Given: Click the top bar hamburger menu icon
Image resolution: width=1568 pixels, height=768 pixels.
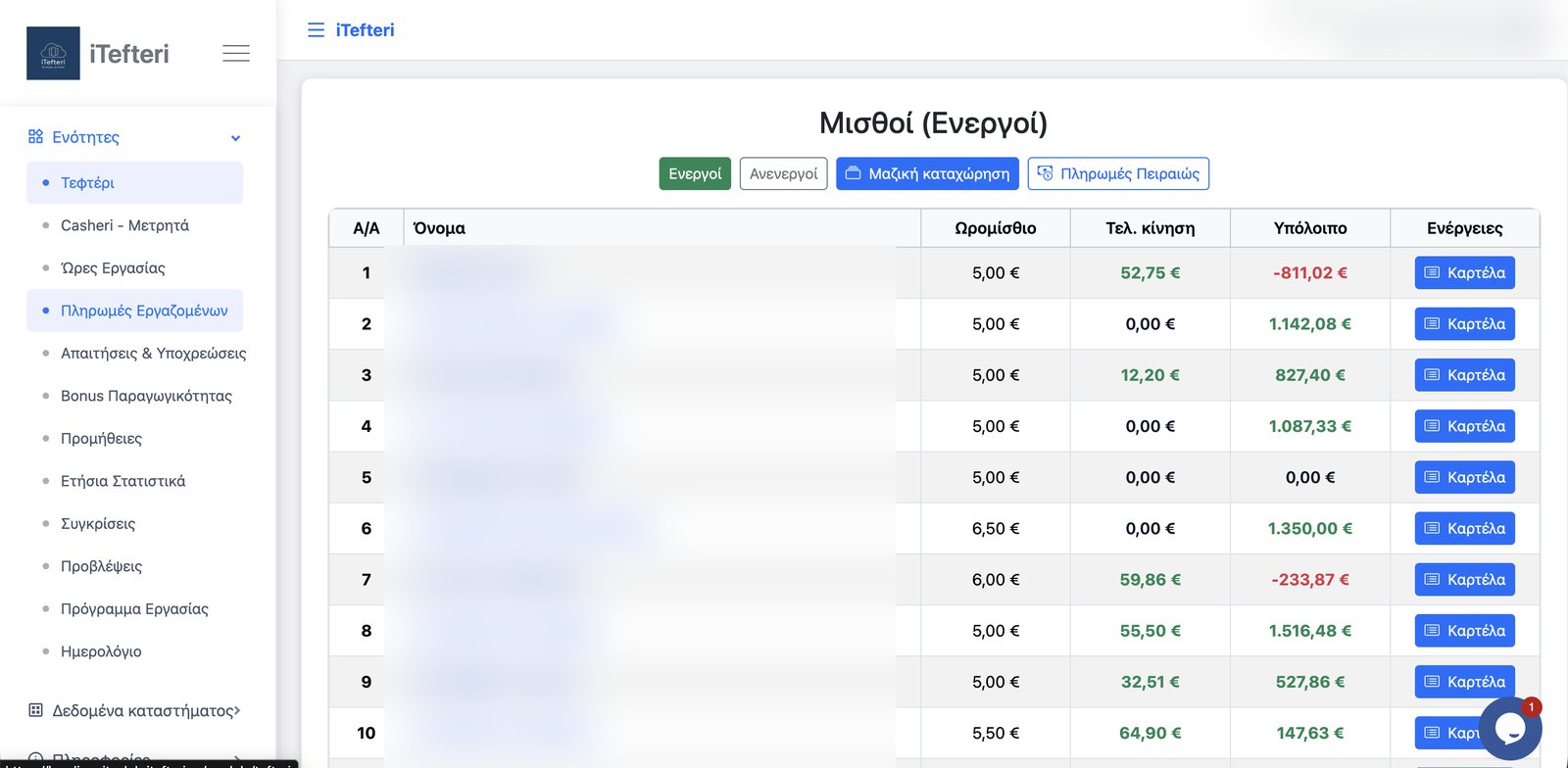Looking at the screenshot, I should coord(316,30).
